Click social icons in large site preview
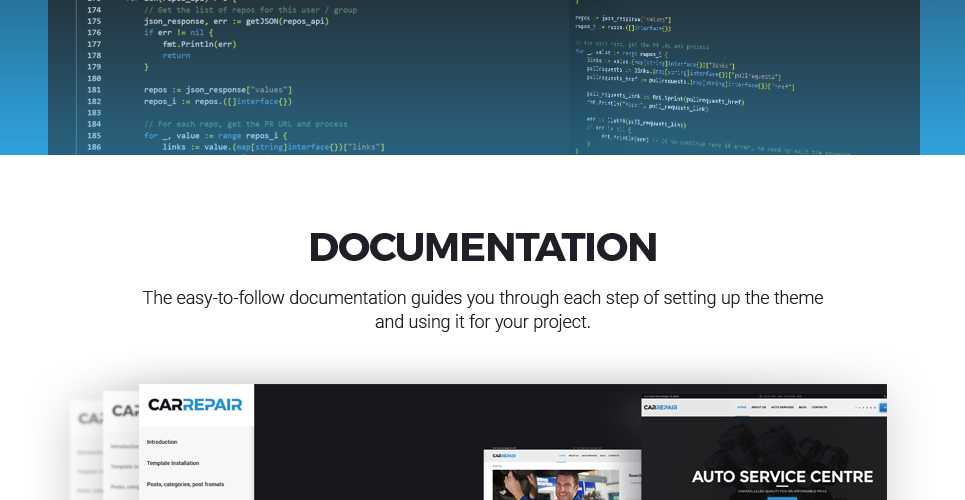 (865, 408)
